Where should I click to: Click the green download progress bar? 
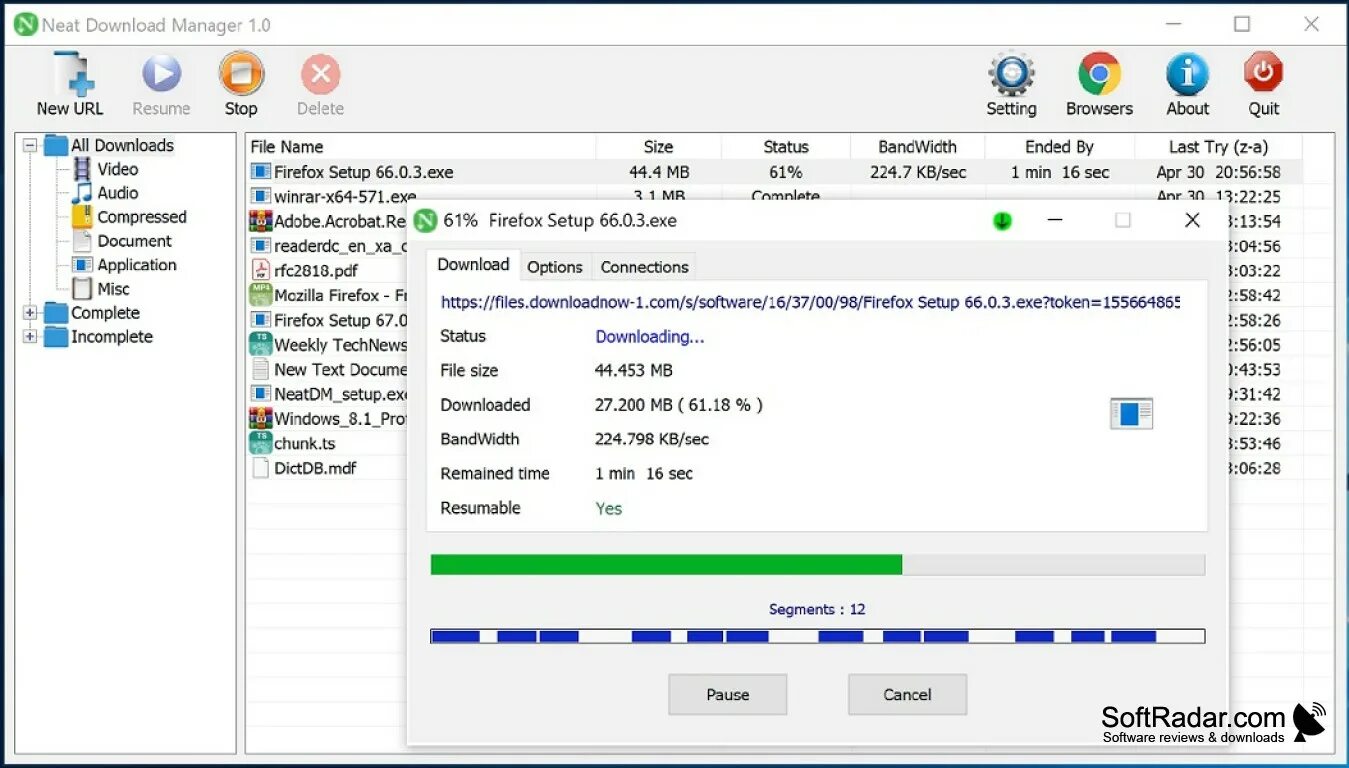tap(817, 565)
